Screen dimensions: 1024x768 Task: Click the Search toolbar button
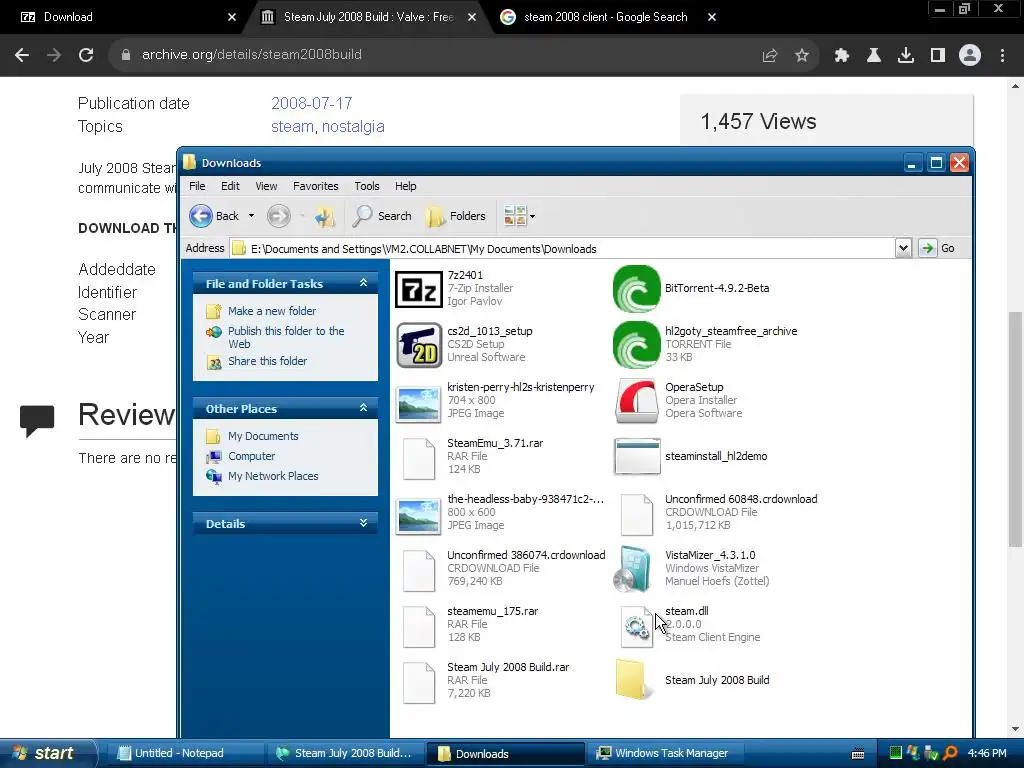coord(382,216)
